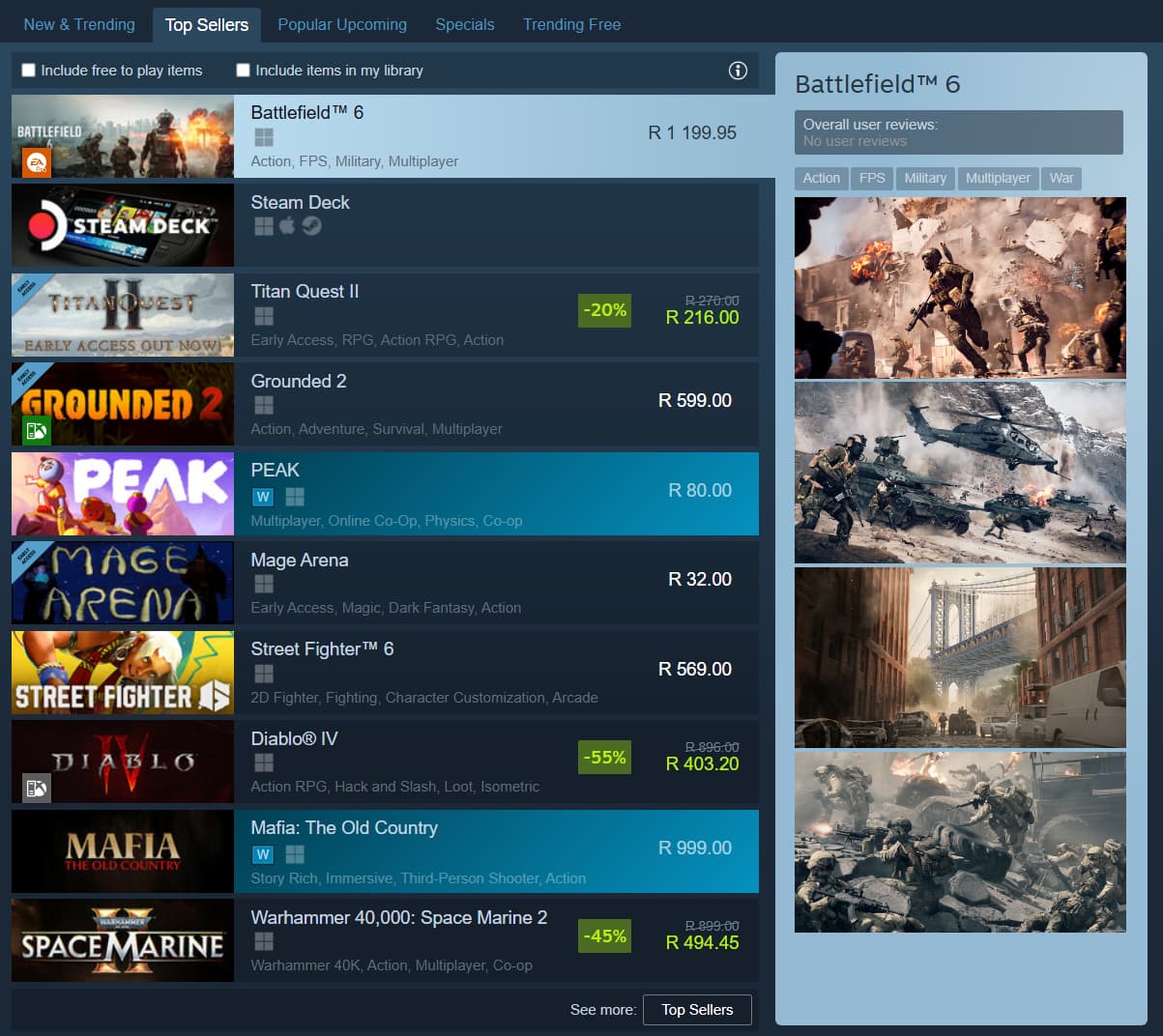Open the Grounded 2 listing
The width and height of the screenshot is (1163, 1036).
[385, 404]
